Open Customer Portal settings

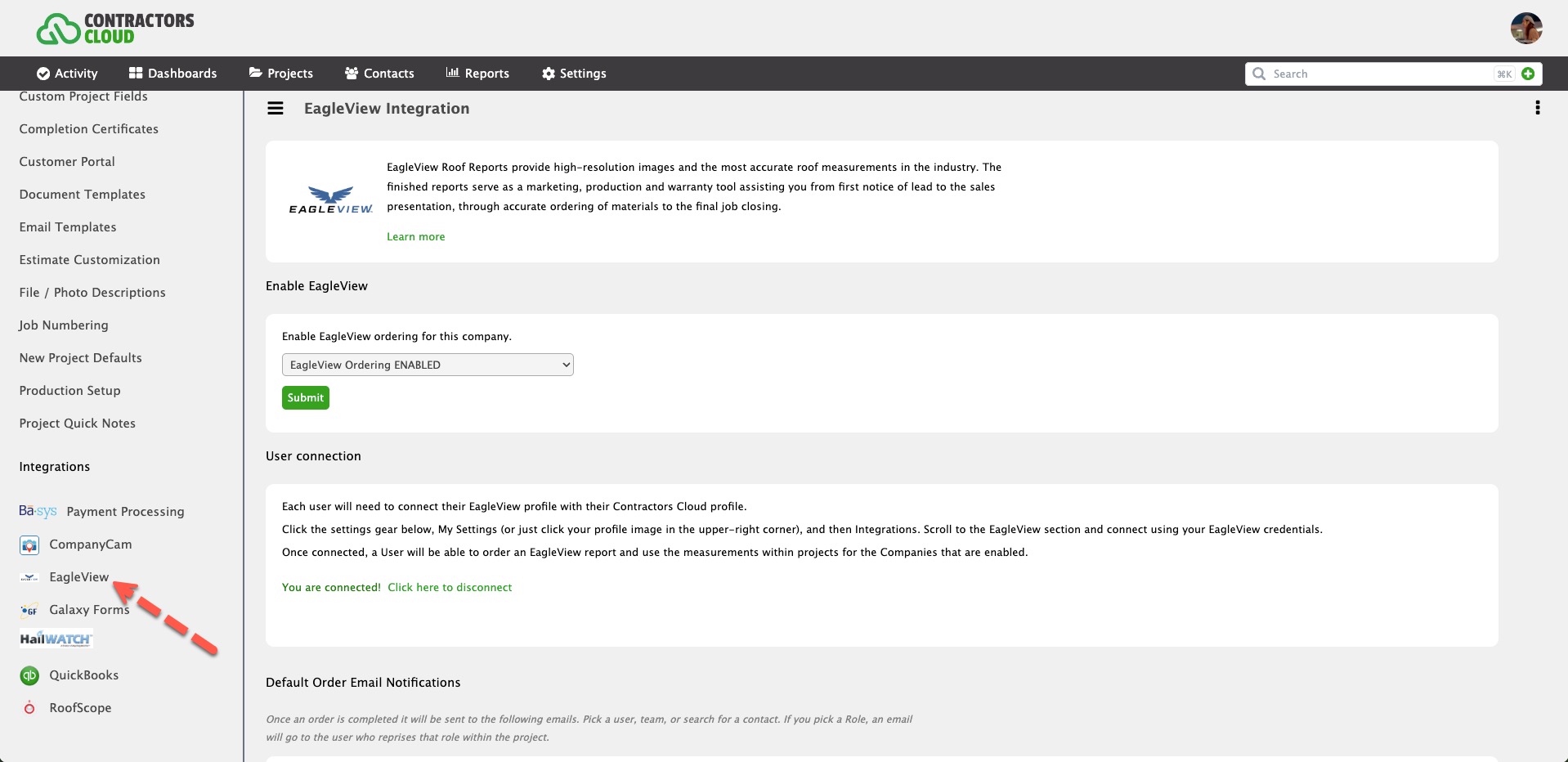point(67,162)
